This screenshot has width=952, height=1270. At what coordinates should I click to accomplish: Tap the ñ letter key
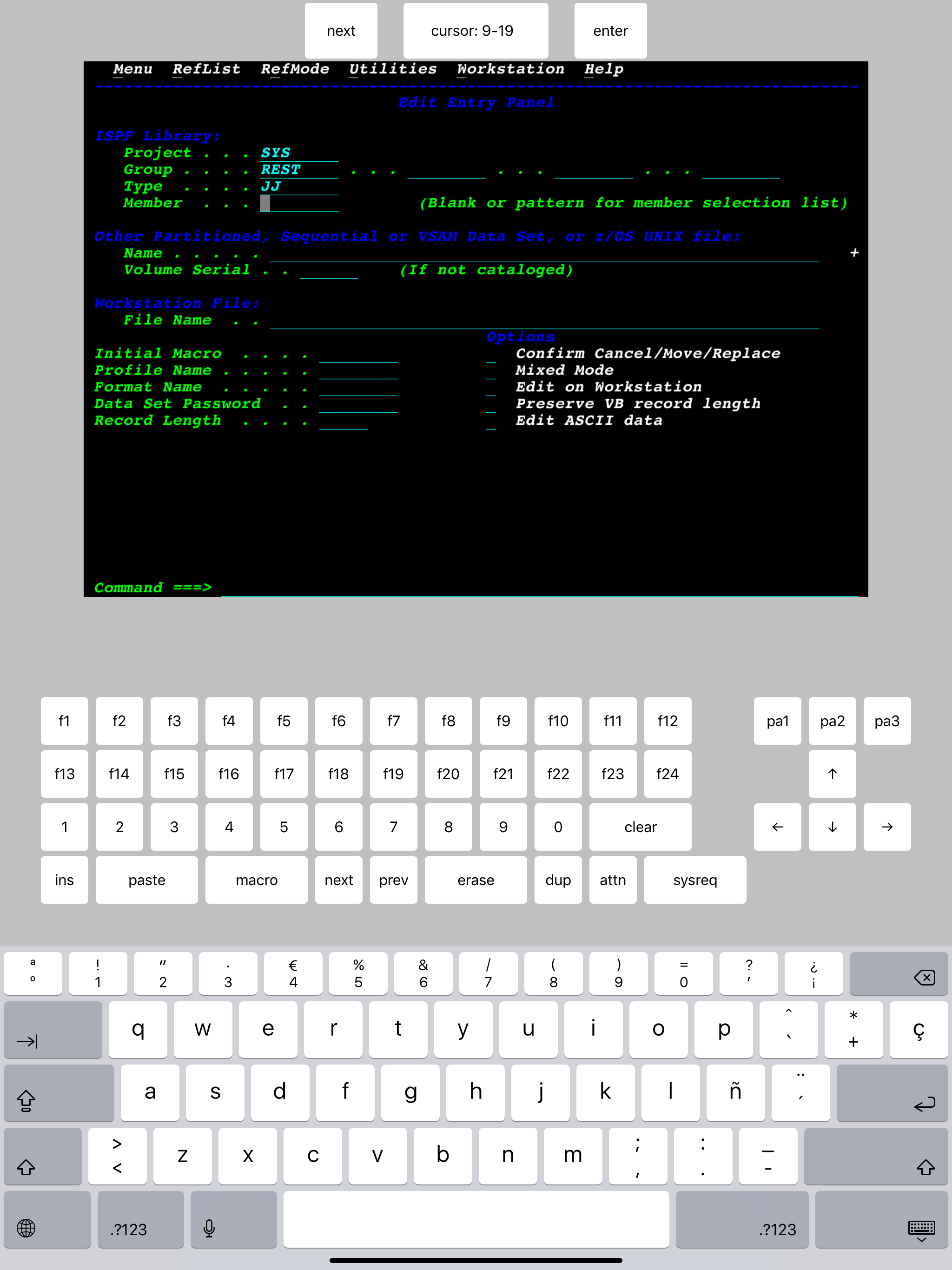(735, 1092)
